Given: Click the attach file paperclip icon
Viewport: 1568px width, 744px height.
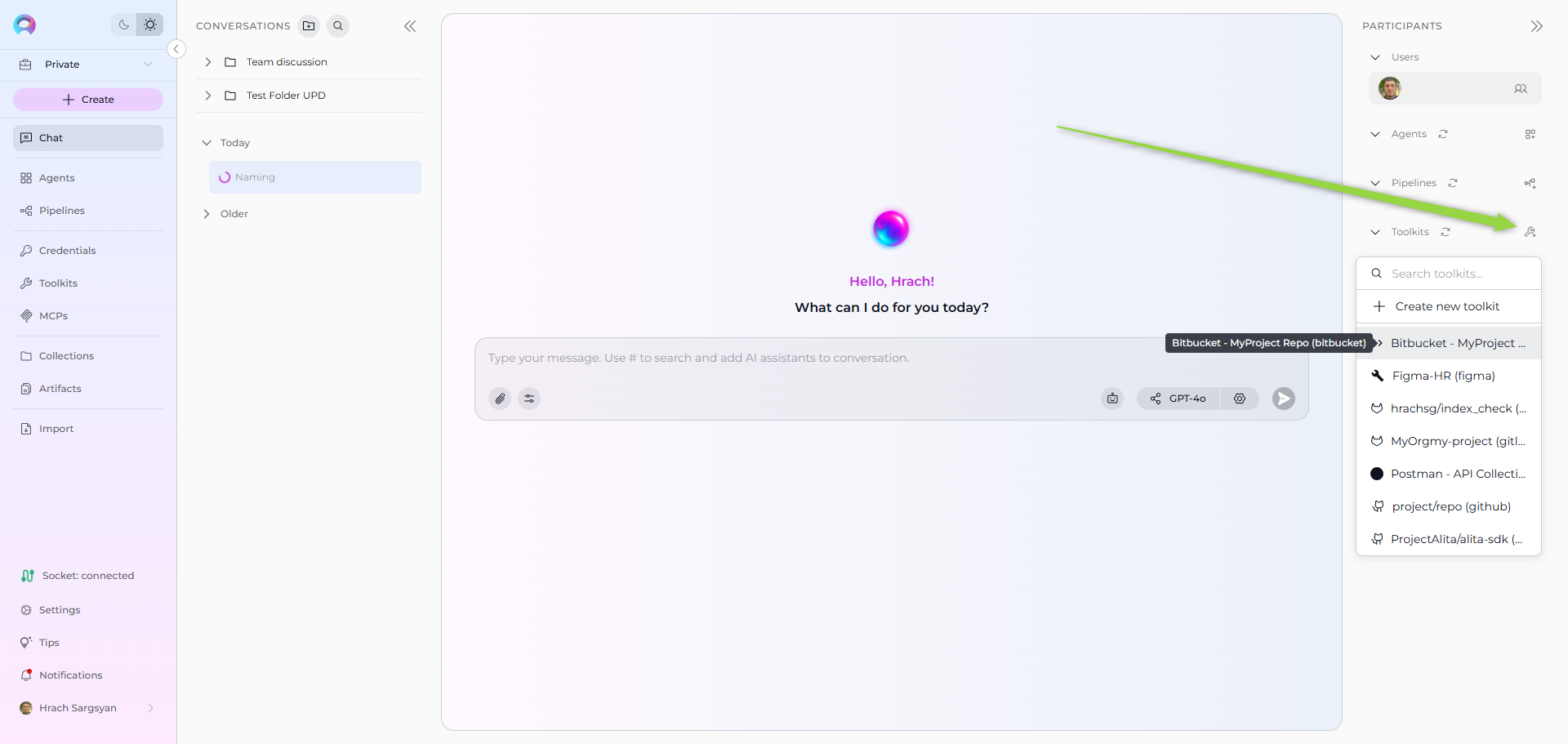Looking at the screenshot, I should 500,399.
